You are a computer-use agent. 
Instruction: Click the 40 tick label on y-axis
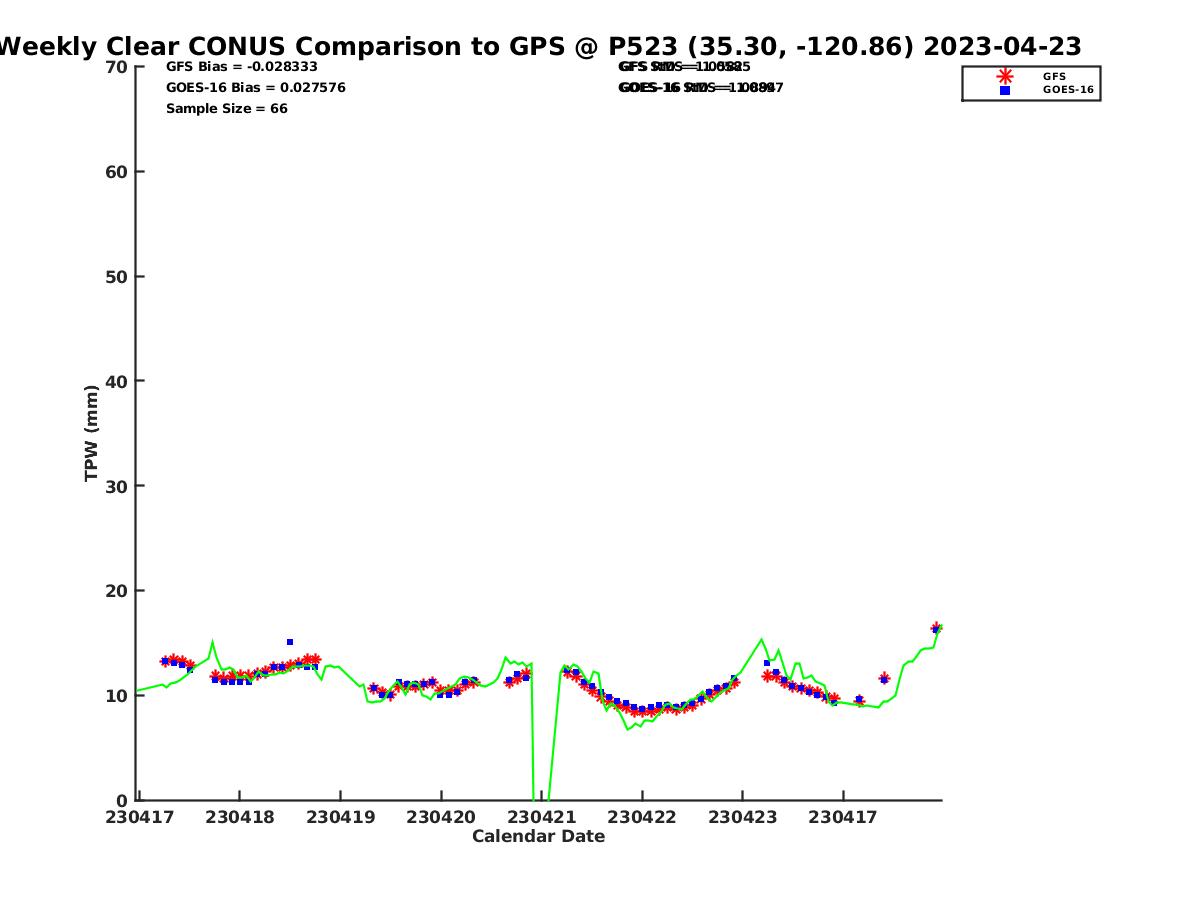tap(117, 381)
